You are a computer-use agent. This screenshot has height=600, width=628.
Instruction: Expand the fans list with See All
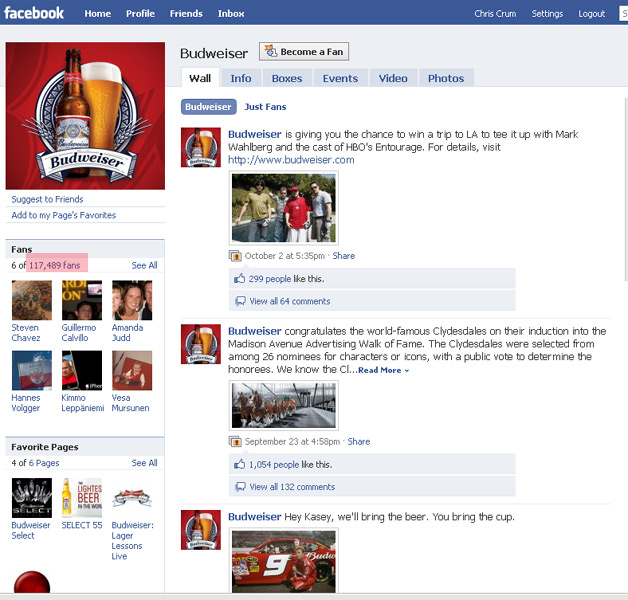(144, 266)
